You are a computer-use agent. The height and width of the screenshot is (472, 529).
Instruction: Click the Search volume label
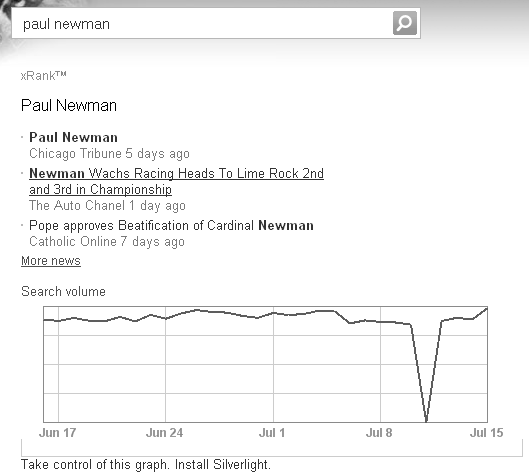click(x=63, y=291)
